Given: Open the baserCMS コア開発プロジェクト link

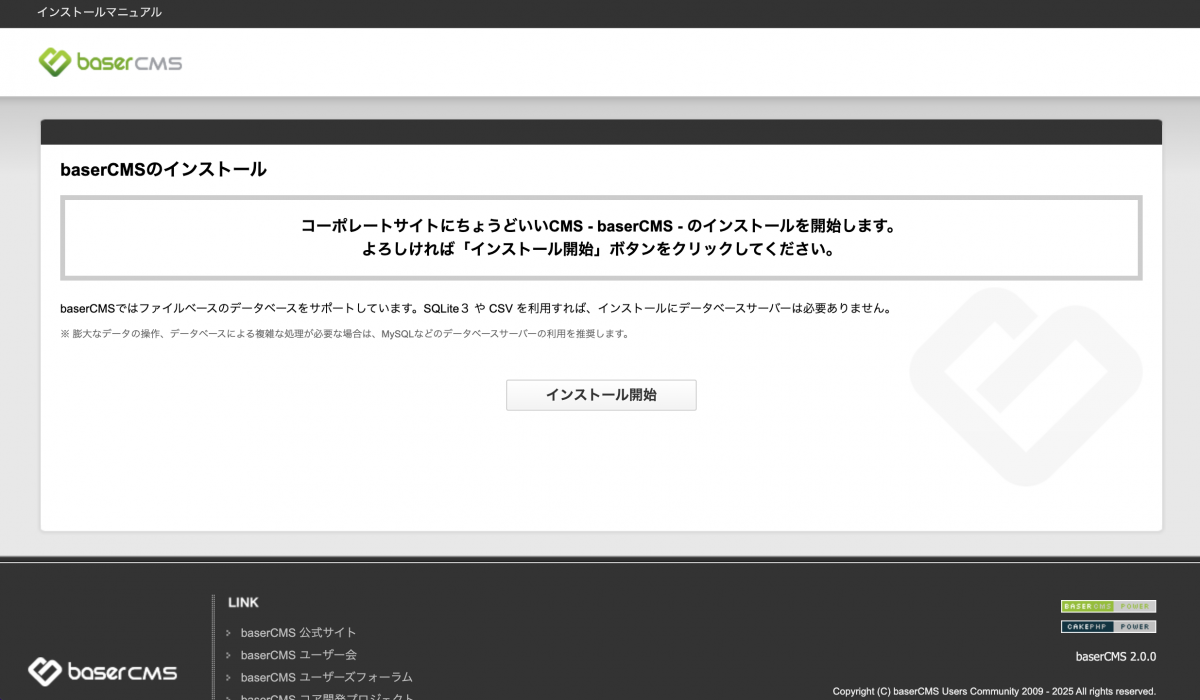Looking at the screenshot, I should (x=326, y=696).
